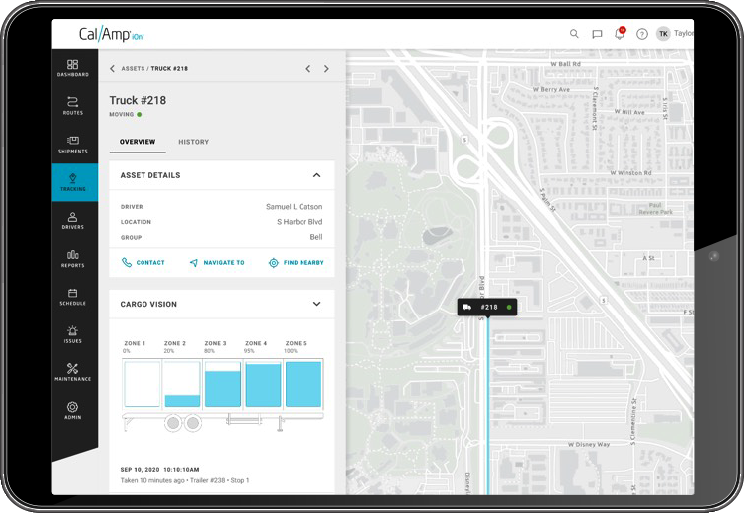The width and height of the screenshot is (744, 513).
Task: Open the Dashboard sidebar section
Action: pyautogui.click(x=73, y=68)
